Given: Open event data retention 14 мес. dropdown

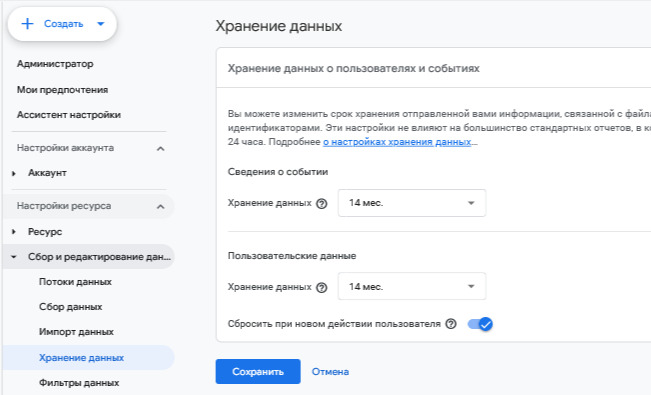Looking at the screenshot, I should [x=412, y=203].
